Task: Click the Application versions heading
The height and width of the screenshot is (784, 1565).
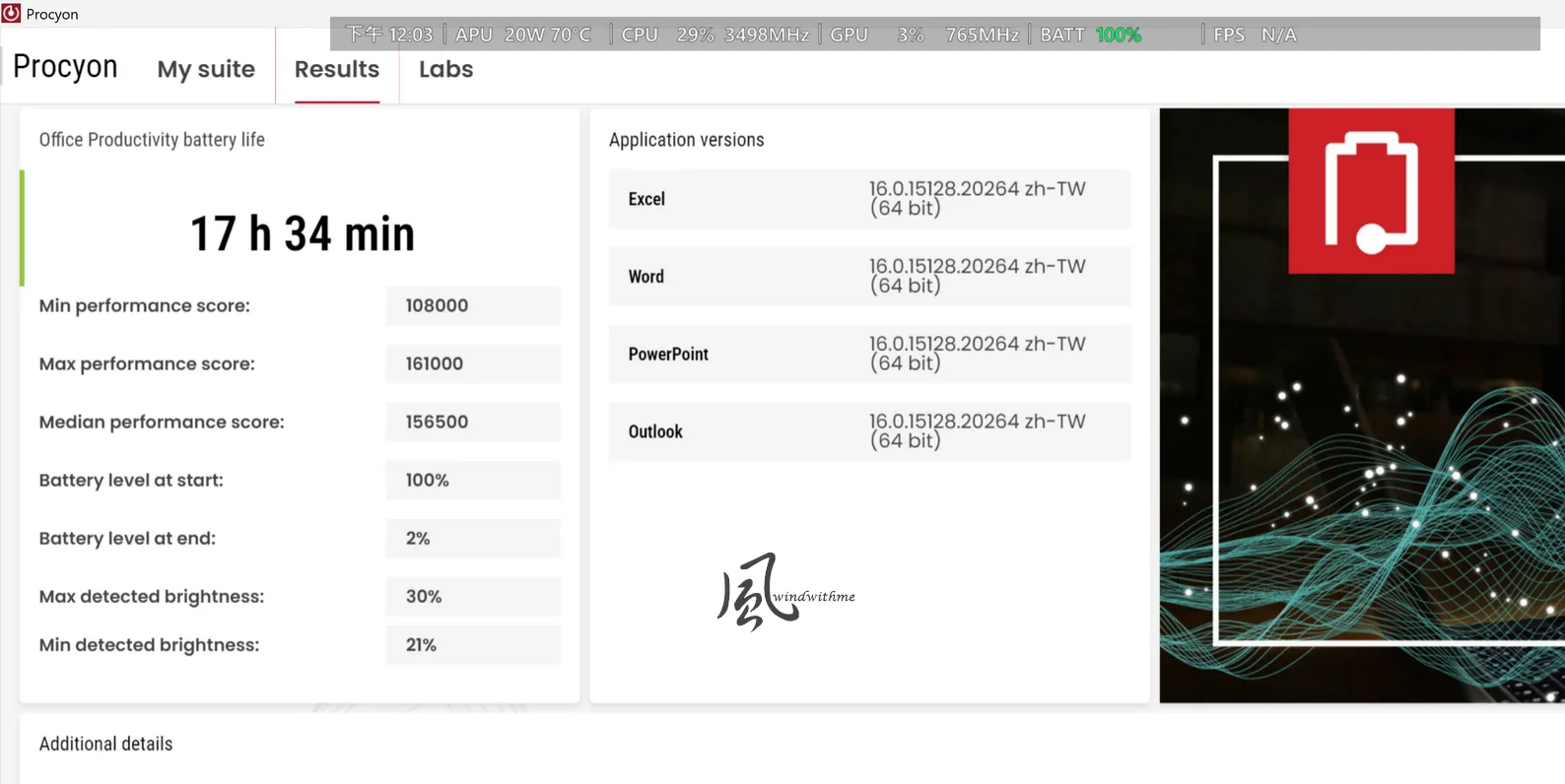Action: point(687,140)
